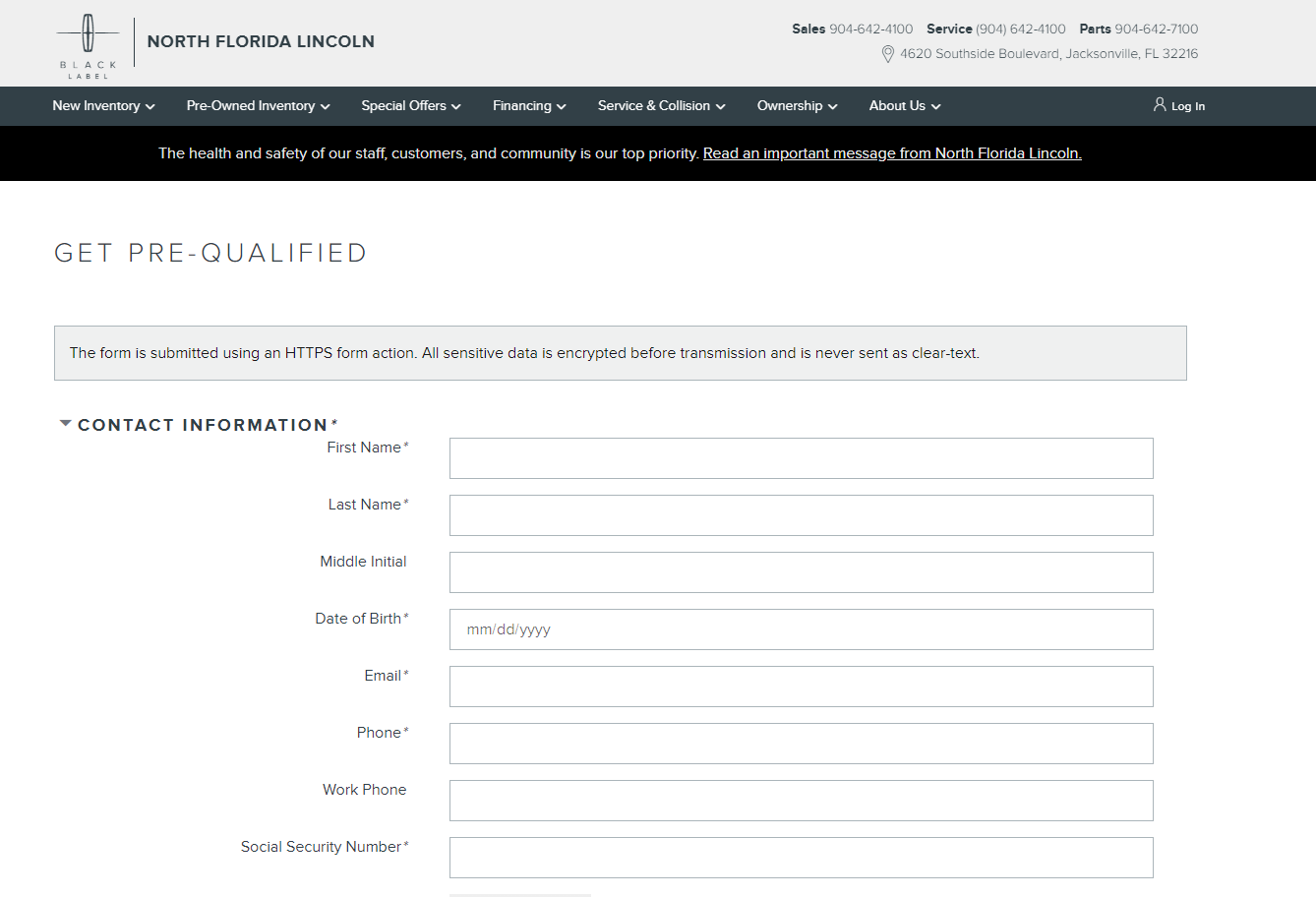
Task: Click the HTTPS form action notice text
Action: [x=524, y=353]
